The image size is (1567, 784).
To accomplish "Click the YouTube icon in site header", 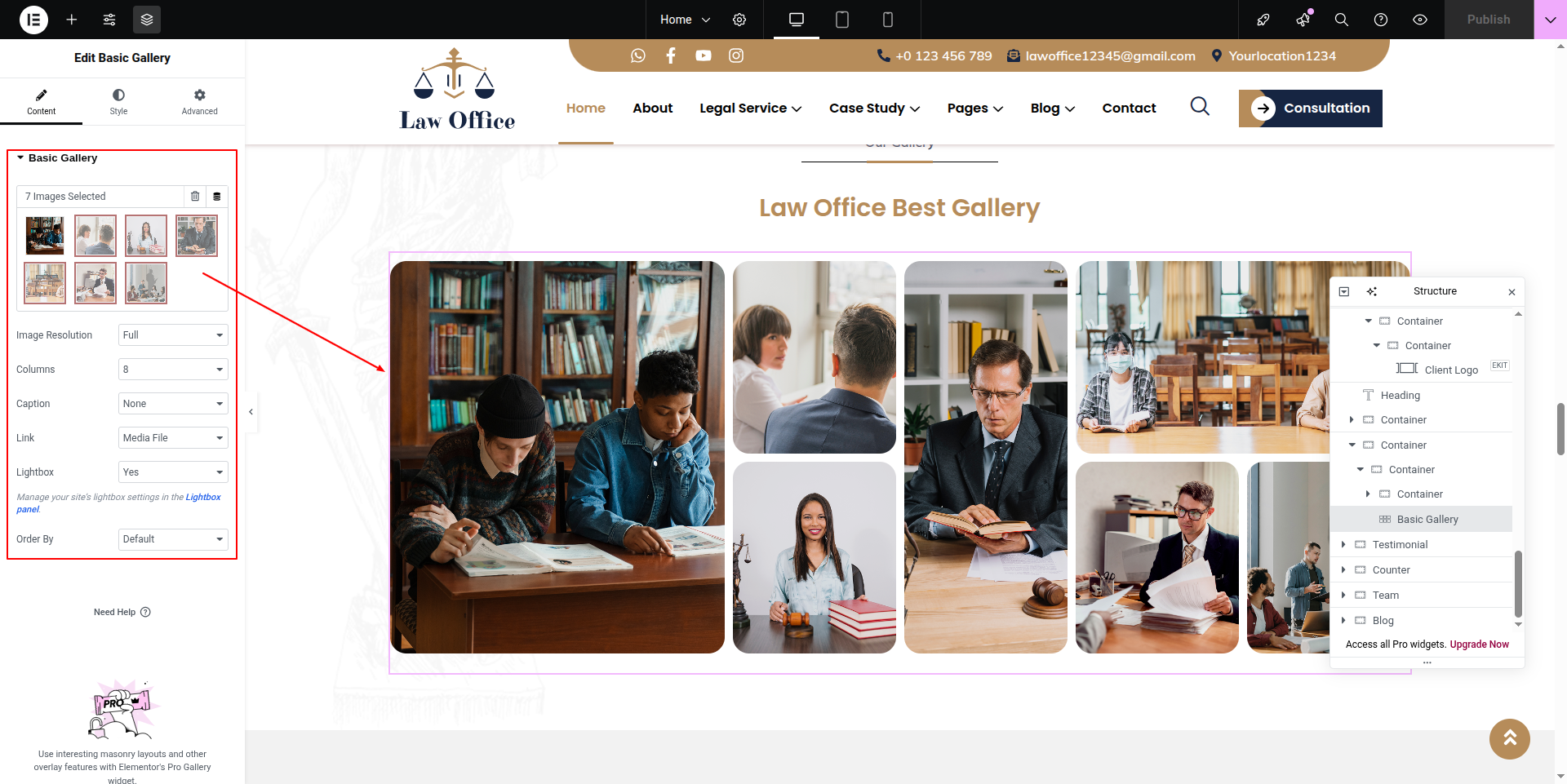I will 704,55.
